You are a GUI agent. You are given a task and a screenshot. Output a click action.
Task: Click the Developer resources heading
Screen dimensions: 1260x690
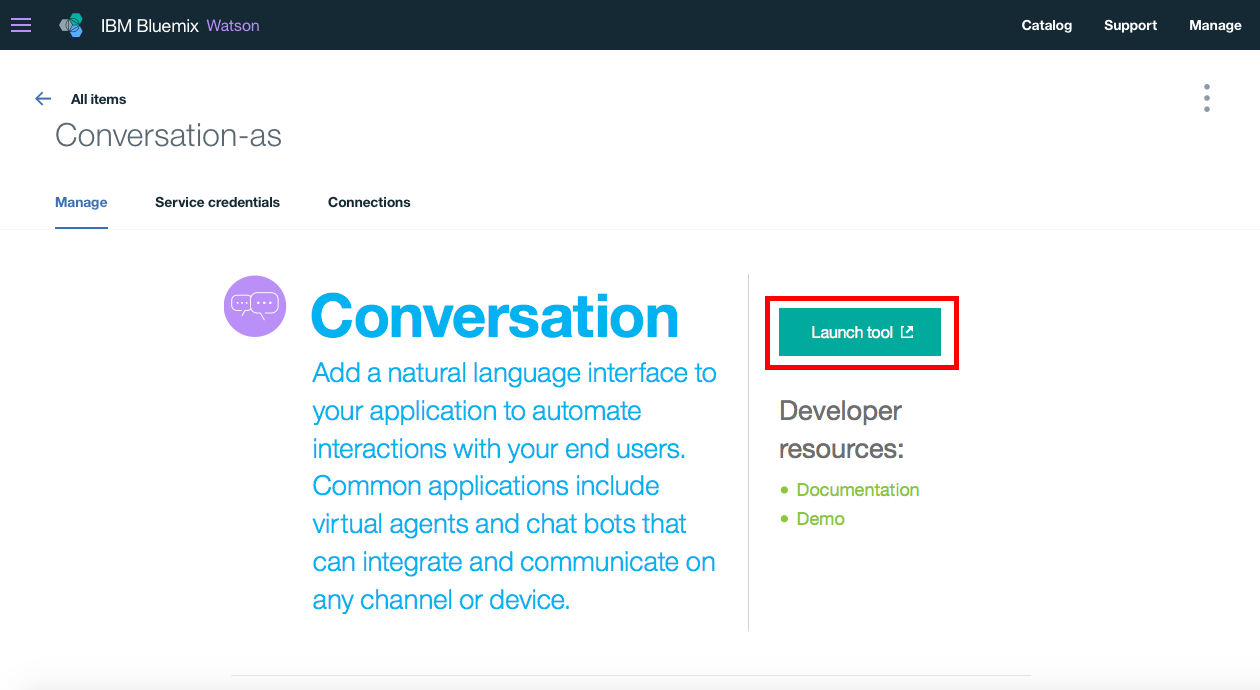click(x=841, y=429)
